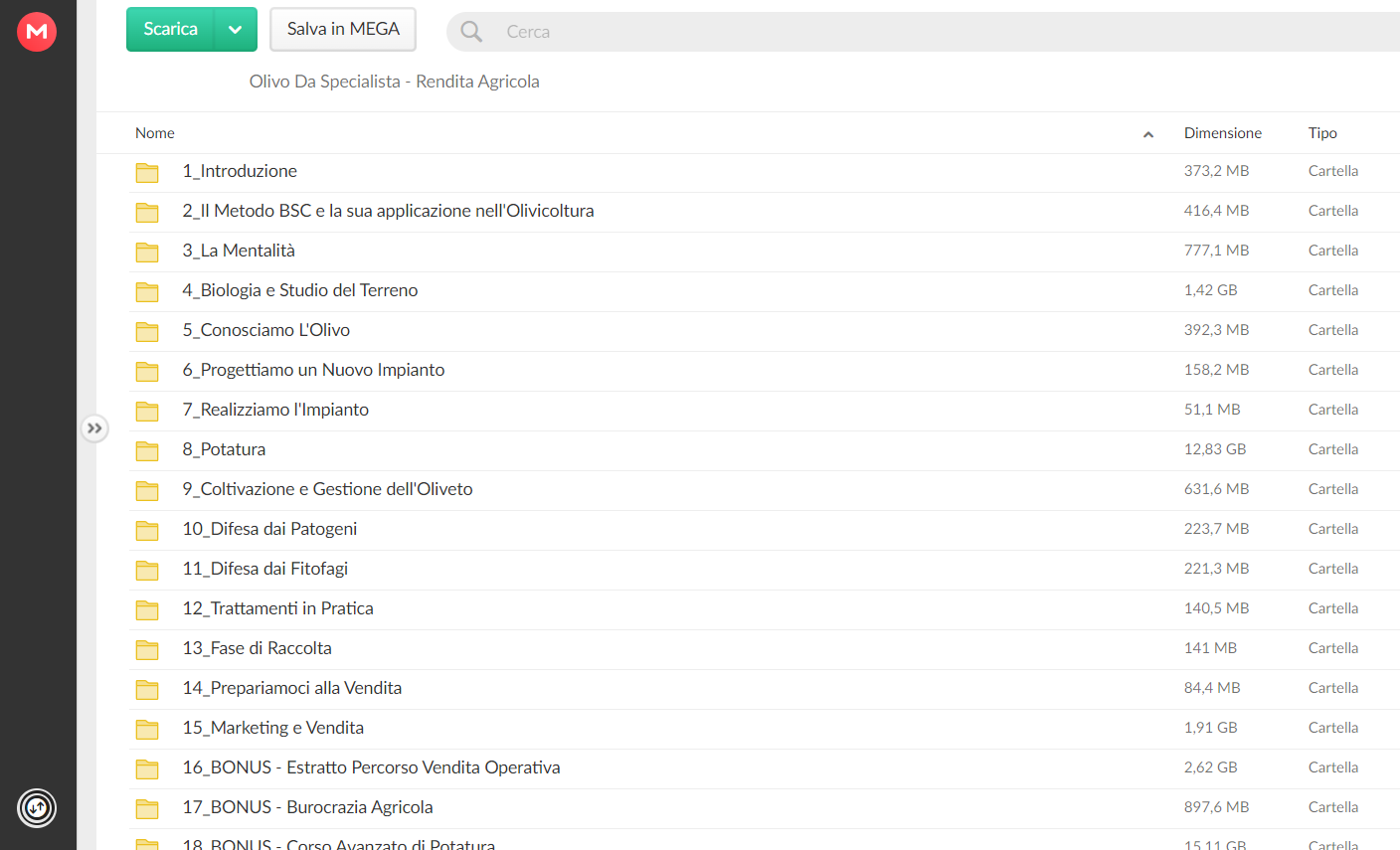Click Salva in MEGA button

(343, 29)
